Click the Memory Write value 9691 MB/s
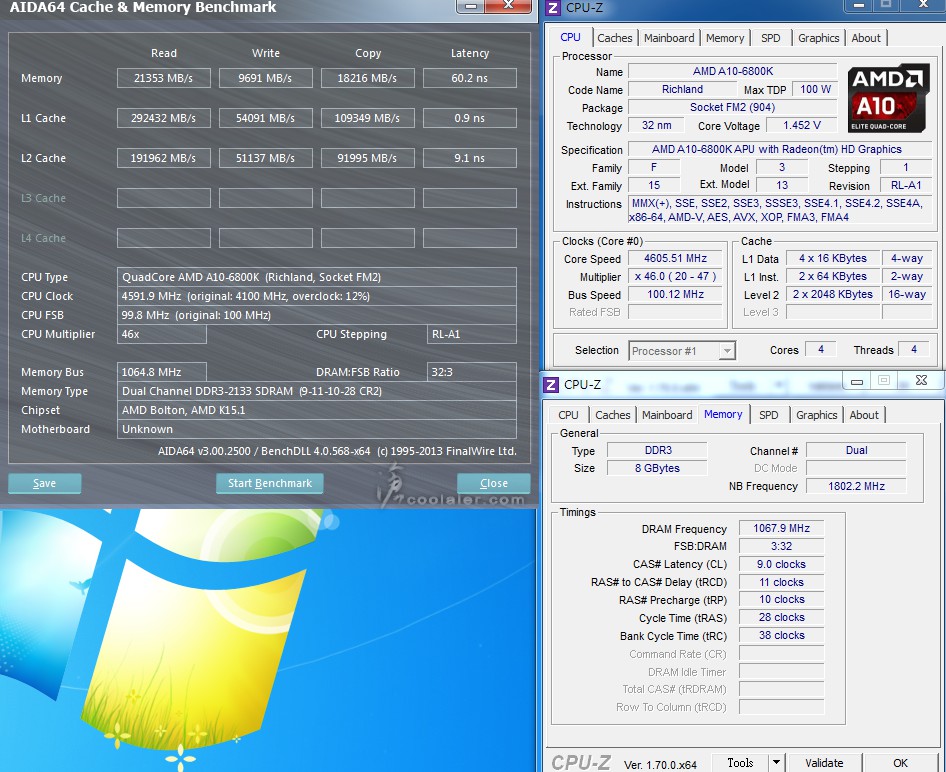This screenshot has width=946, height=772. [265, 78]
